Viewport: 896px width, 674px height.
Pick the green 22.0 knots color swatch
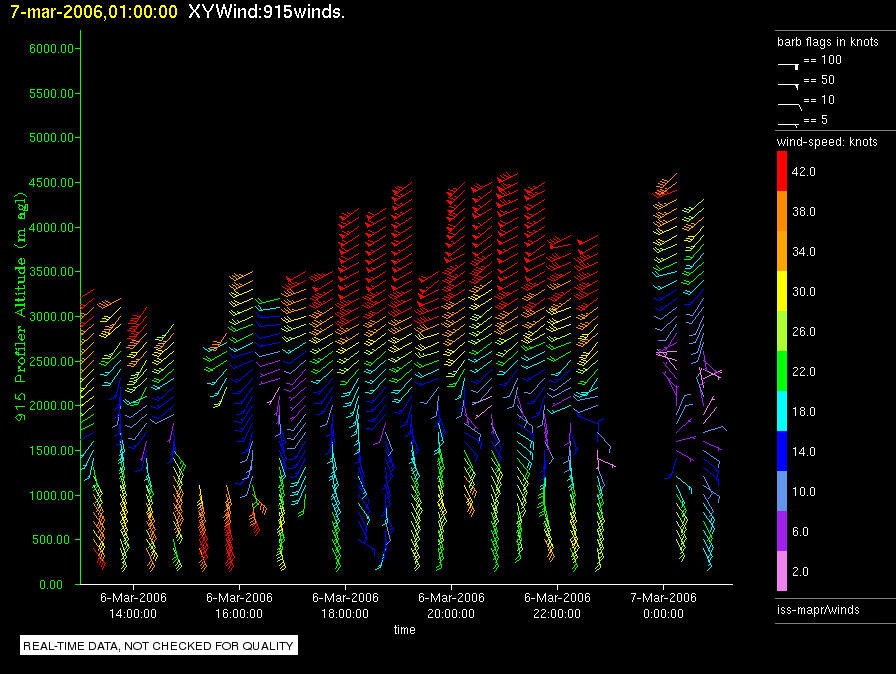[x=782, y=372]
